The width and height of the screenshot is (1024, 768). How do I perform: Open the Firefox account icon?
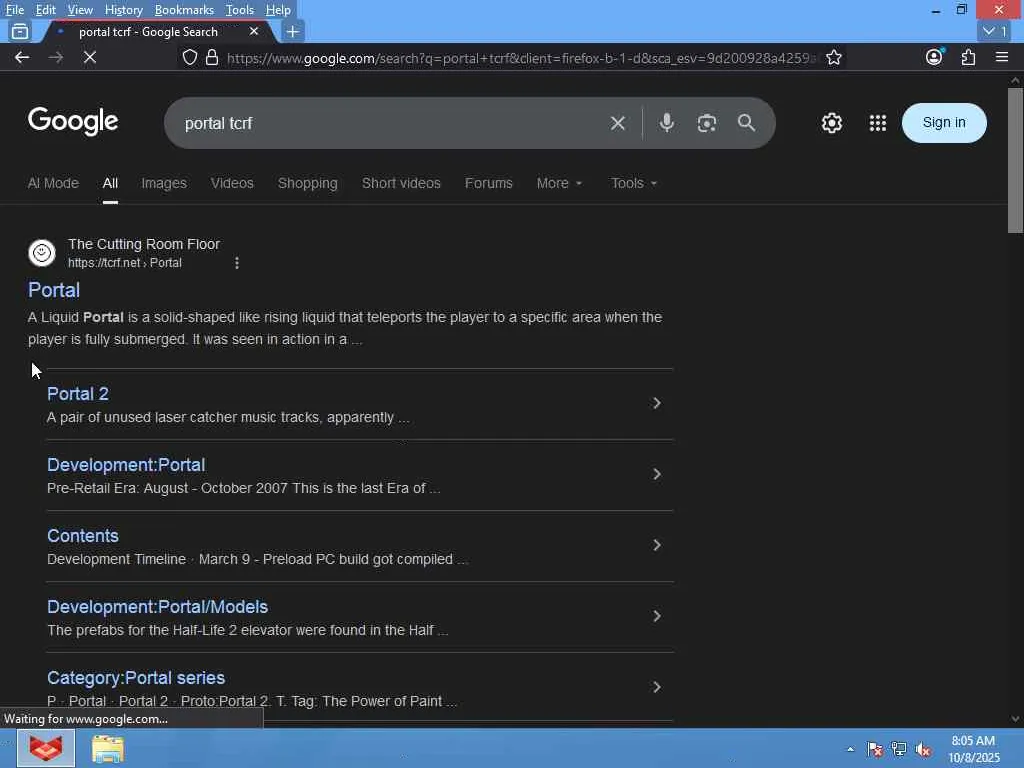pyautogui.click(x=935, y=57)
